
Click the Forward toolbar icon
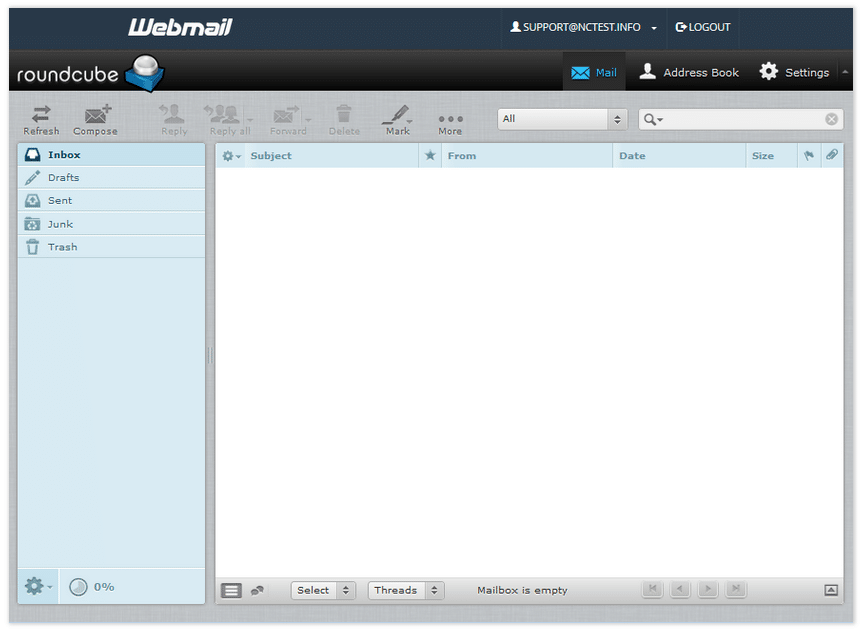pos(286,120)
